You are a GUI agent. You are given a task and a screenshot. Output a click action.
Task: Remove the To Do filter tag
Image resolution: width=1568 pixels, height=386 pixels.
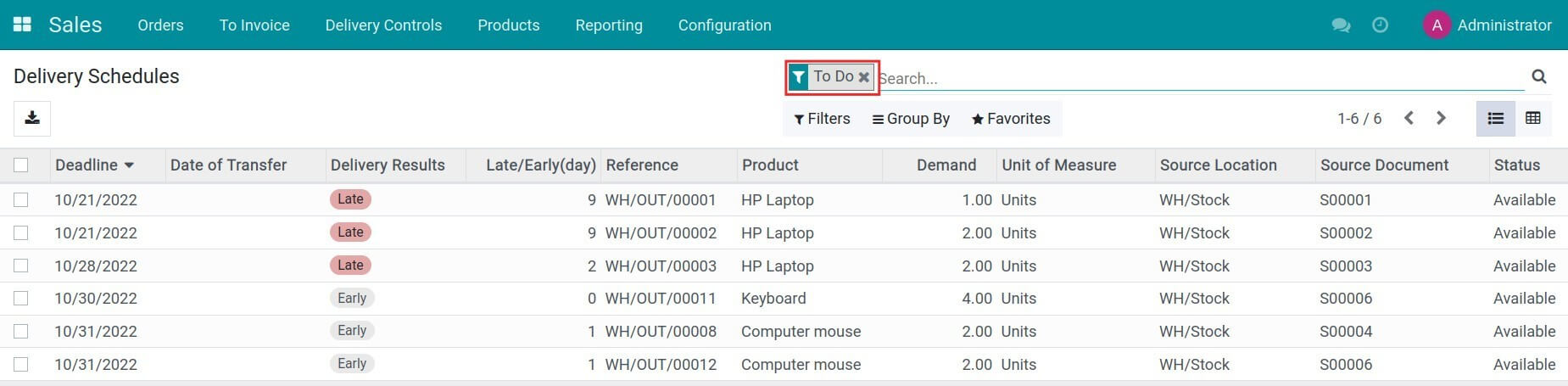863,77
